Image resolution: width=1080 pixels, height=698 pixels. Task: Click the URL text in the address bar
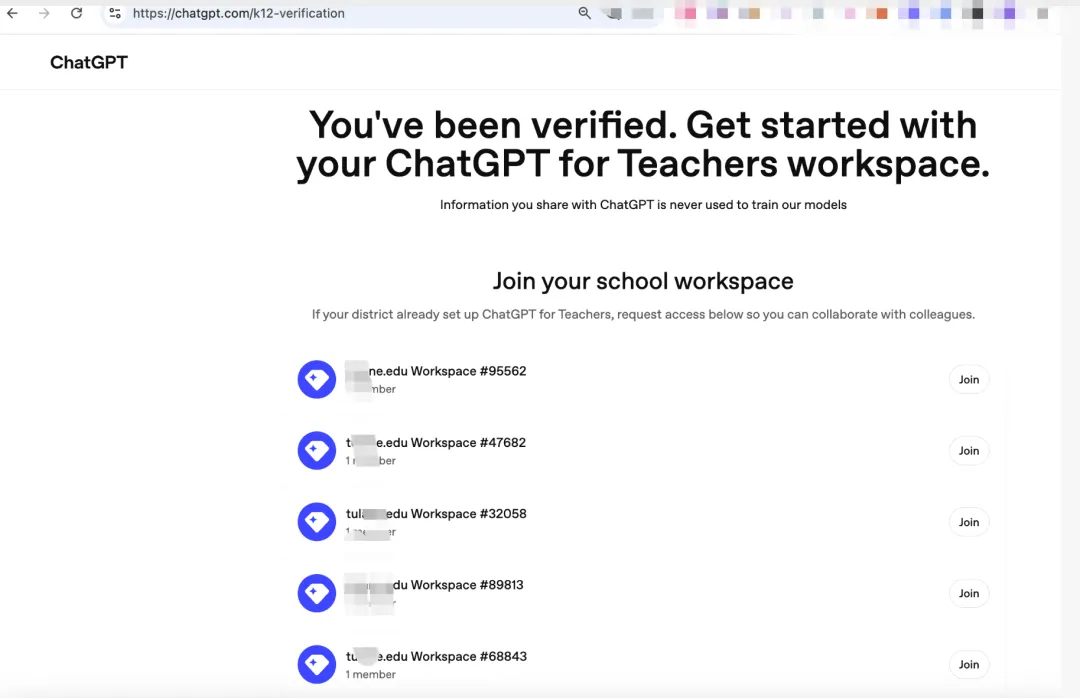[238, 13]
